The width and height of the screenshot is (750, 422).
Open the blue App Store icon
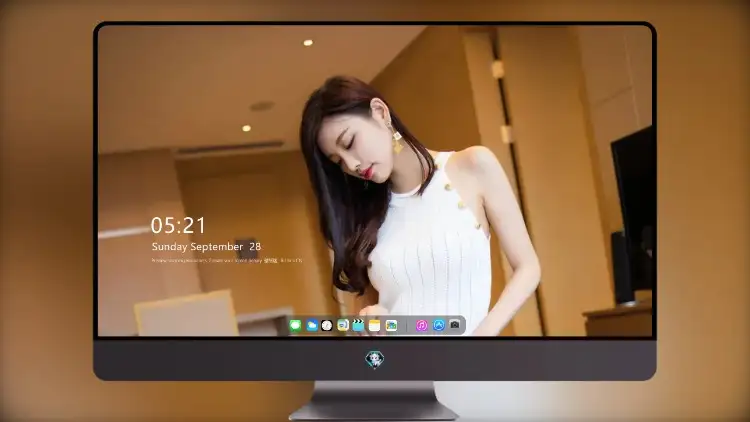(x=439, y=325)
